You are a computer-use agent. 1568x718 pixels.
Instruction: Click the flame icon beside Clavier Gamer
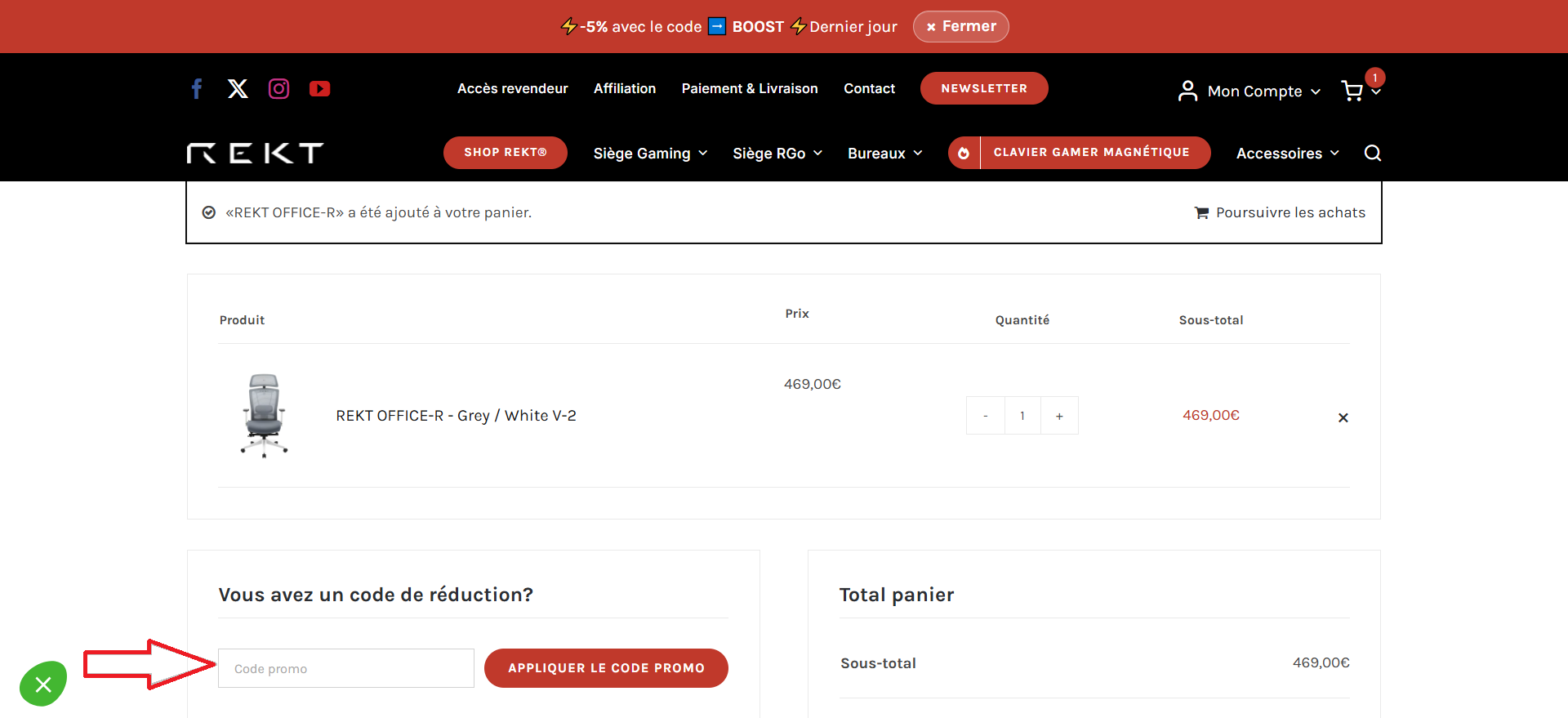(964, 153)
